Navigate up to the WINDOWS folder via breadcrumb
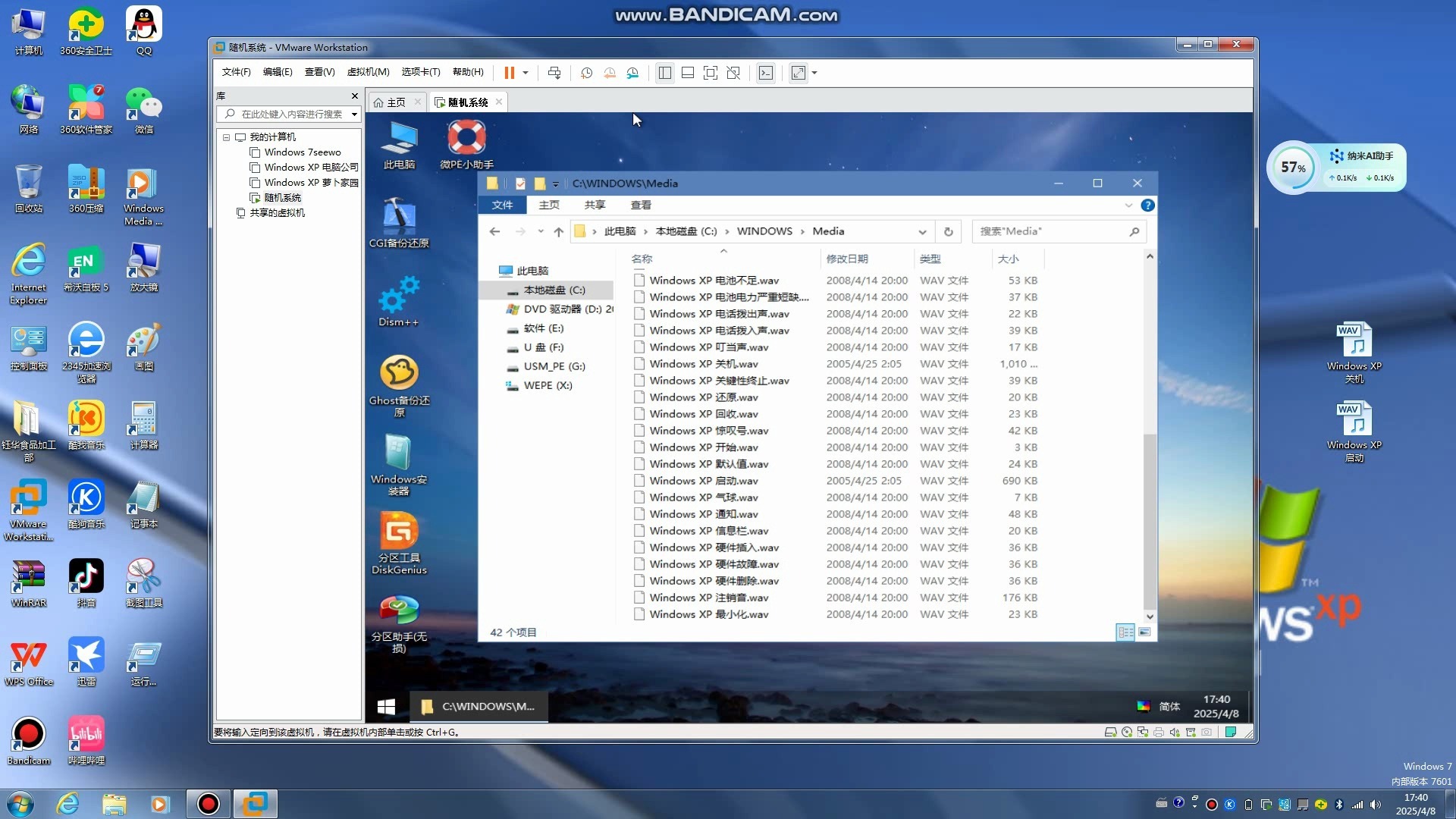 click(x=766, y=231)
